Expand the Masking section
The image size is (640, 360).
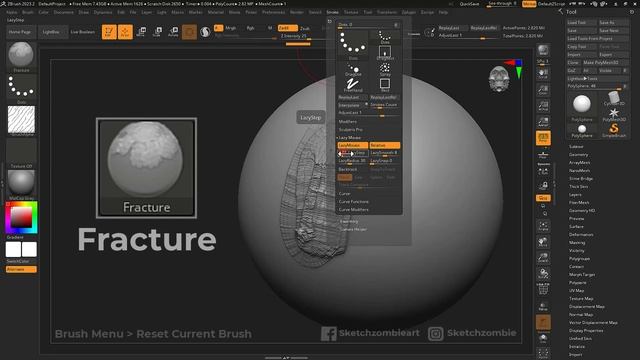click(x=577, y=242)
